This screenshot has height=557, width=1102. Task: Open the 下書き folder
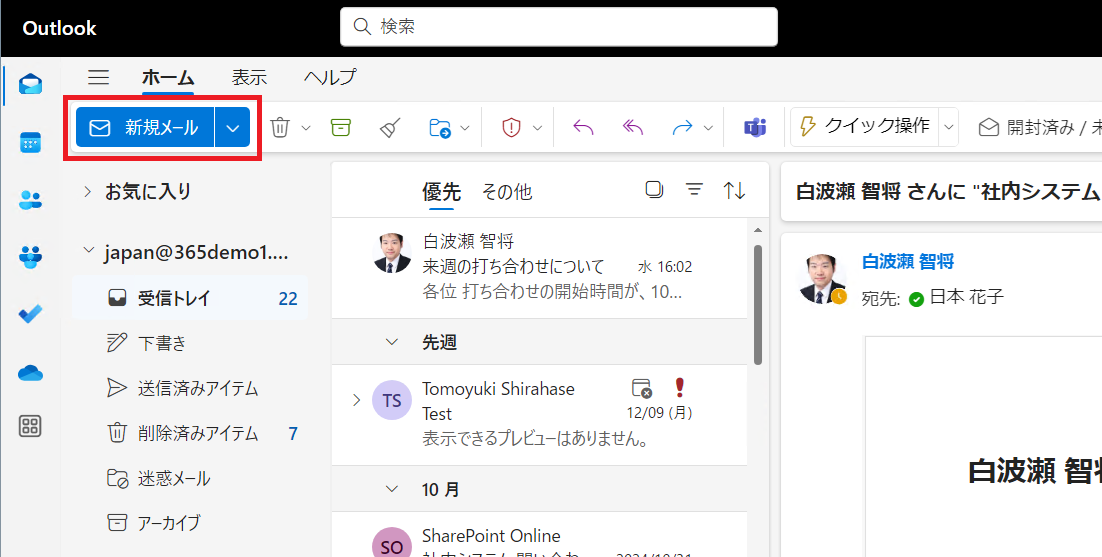(190, 343)
